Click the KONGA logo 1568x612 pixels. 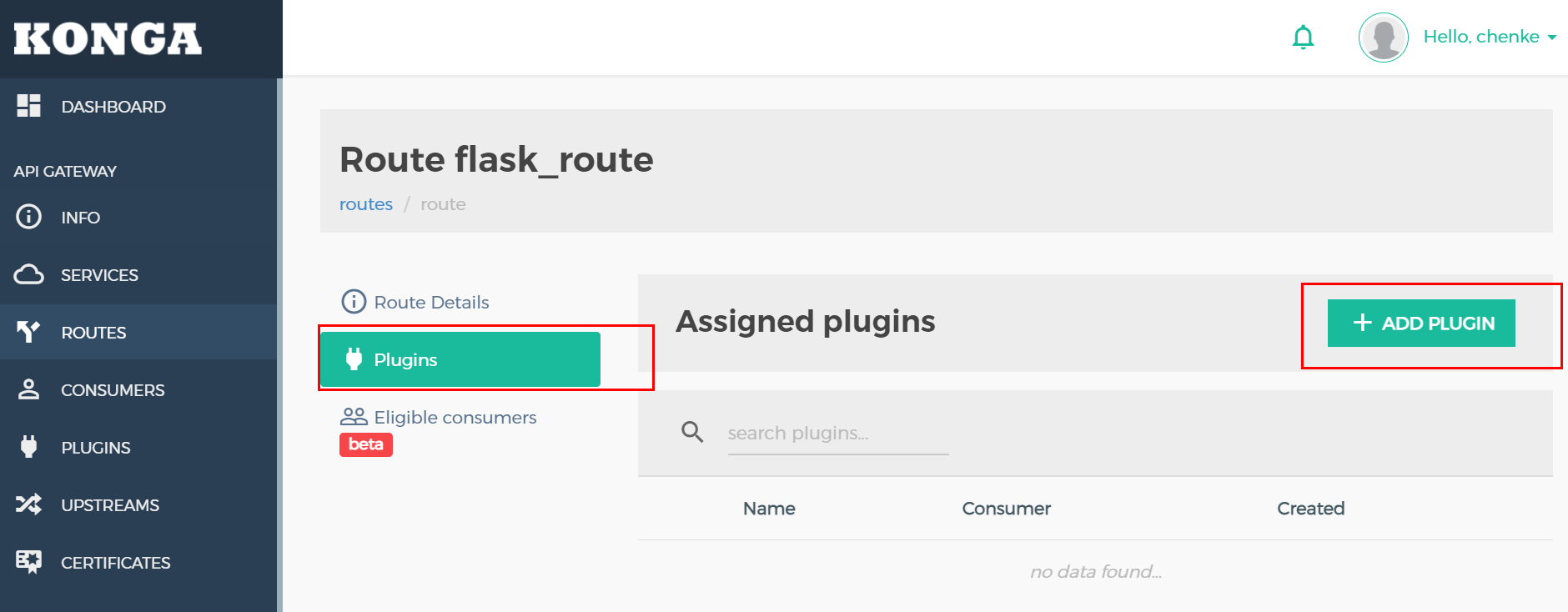[108, 38]
